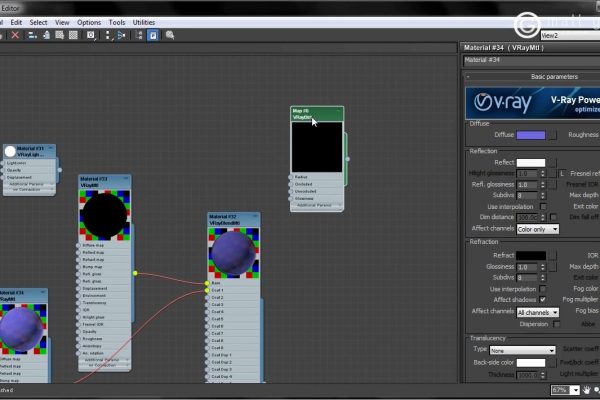Click the Move Children toolbar icon
Viewport: 600px width, 400px height.
tap(33, 35)
